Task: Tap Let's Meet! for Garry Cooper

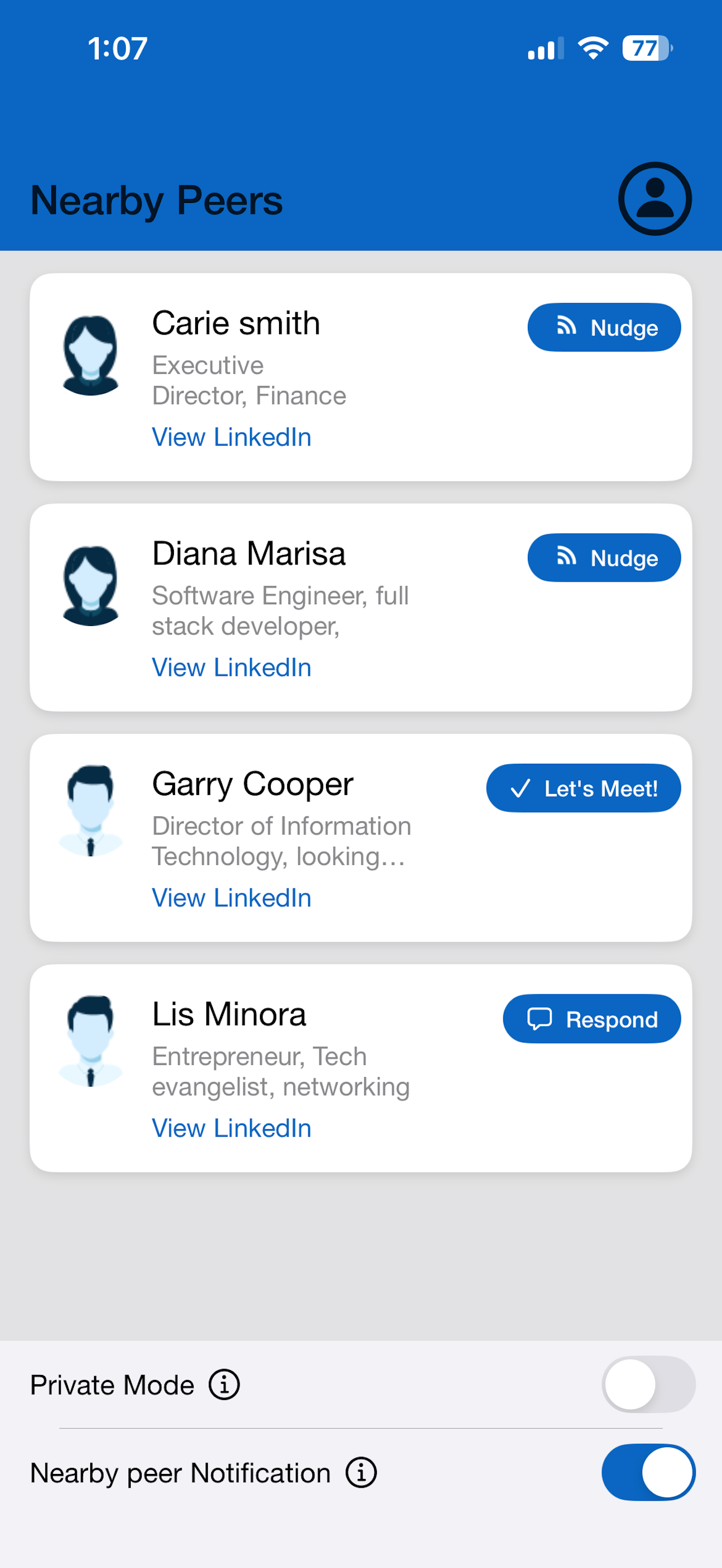Action: click(x=583, y=788)
